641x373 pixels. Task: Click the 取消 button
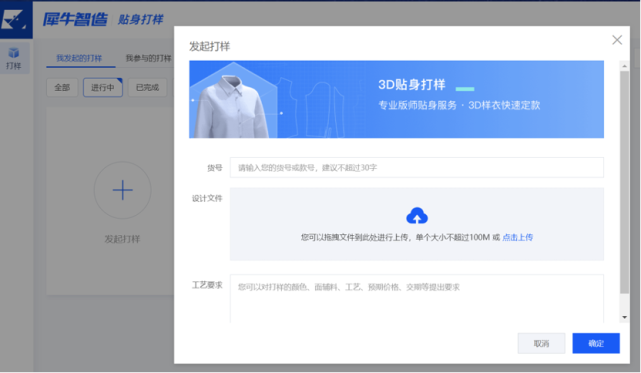[x=541, y=344]
